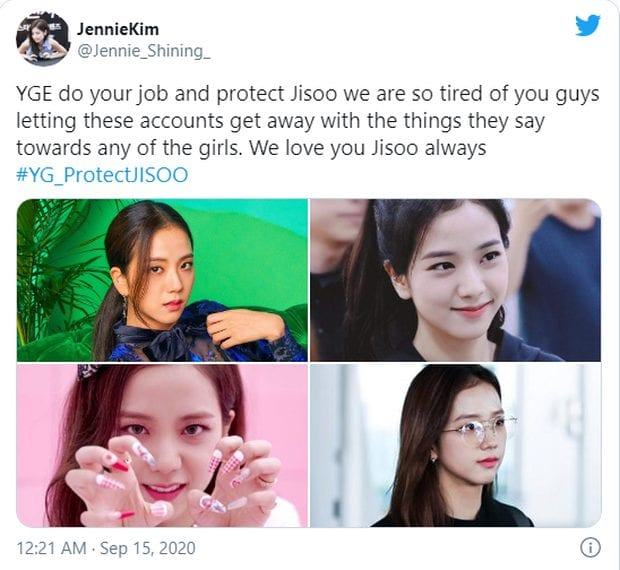Click the 'We love you Jisoo always' sentence
This screenshot has width=620, height=570.
tap(368, 148)
